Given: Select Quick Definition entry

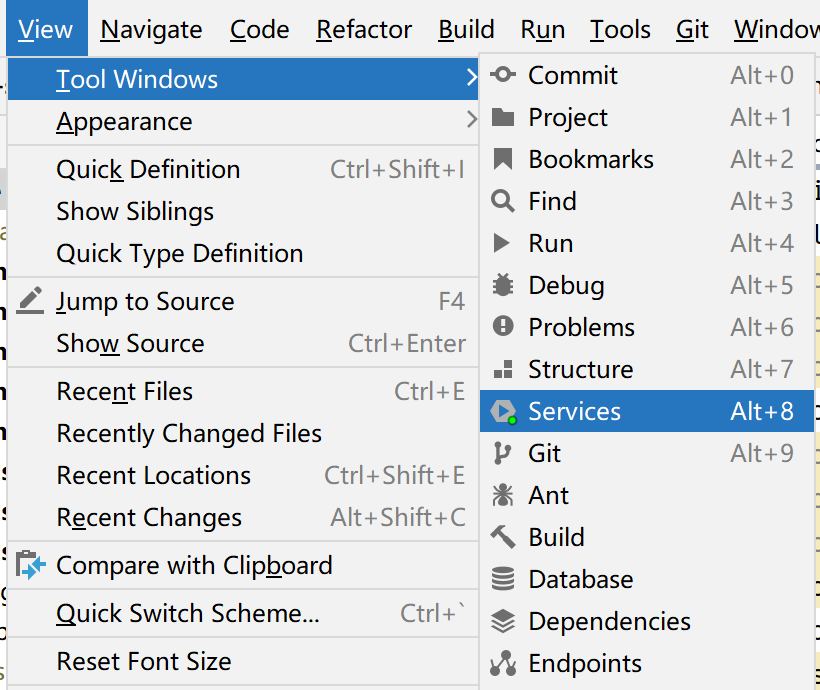Looking at the screenshot, I should pos(148,169).
